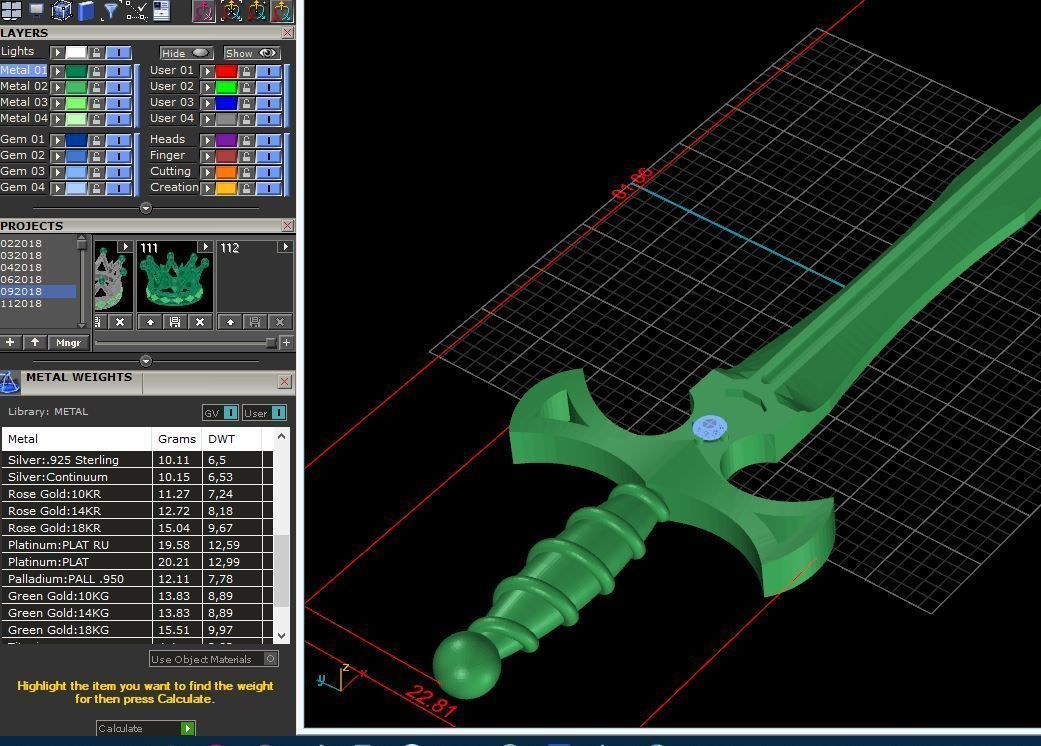Select the funnel filter icon in the toolbar
1041x746 pixels.
click(x=111, y=12)
